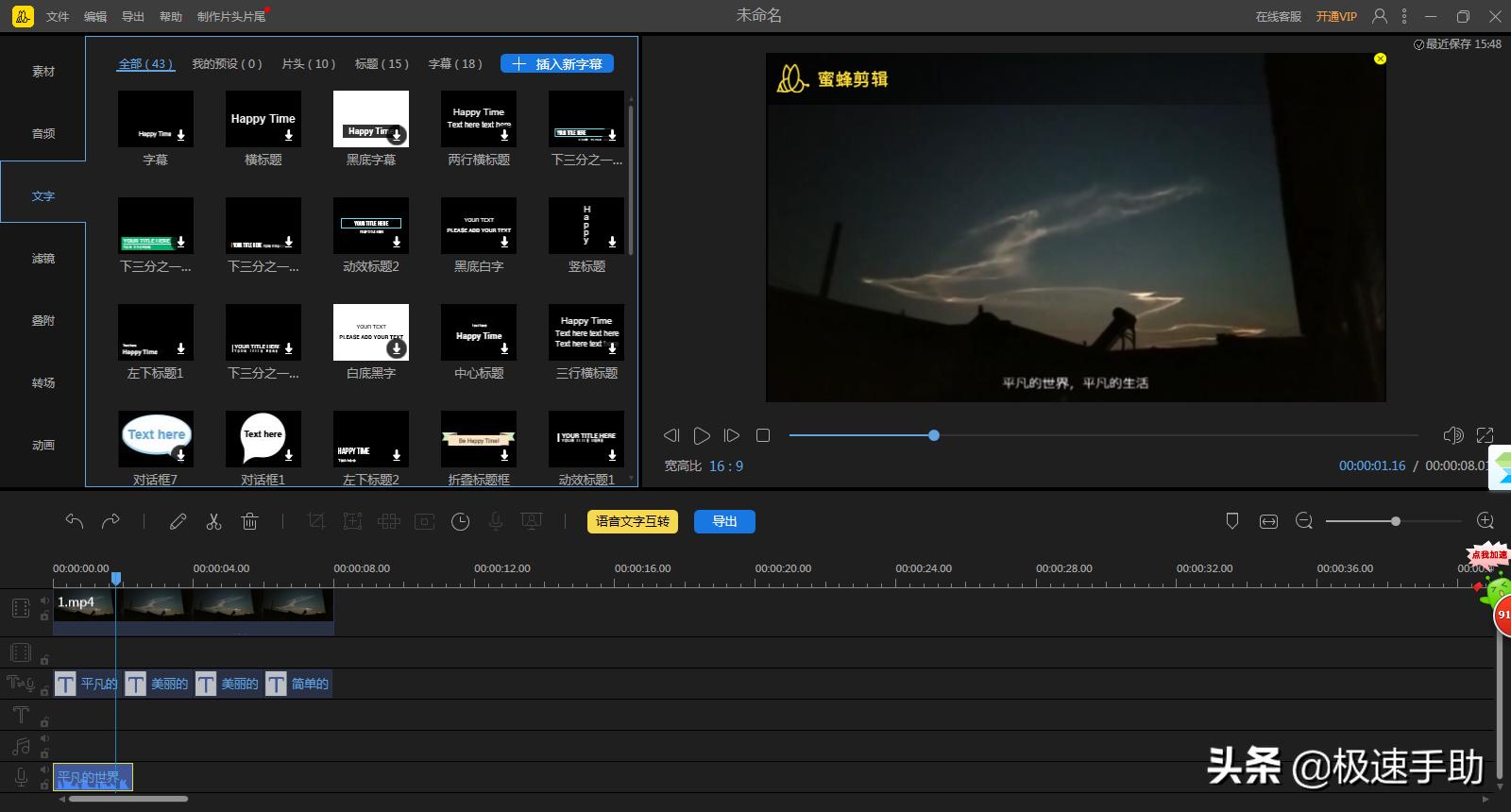Screen dimensions: 1511x812
Task: Show the 标题 (15) category tab
Action: 382,64
